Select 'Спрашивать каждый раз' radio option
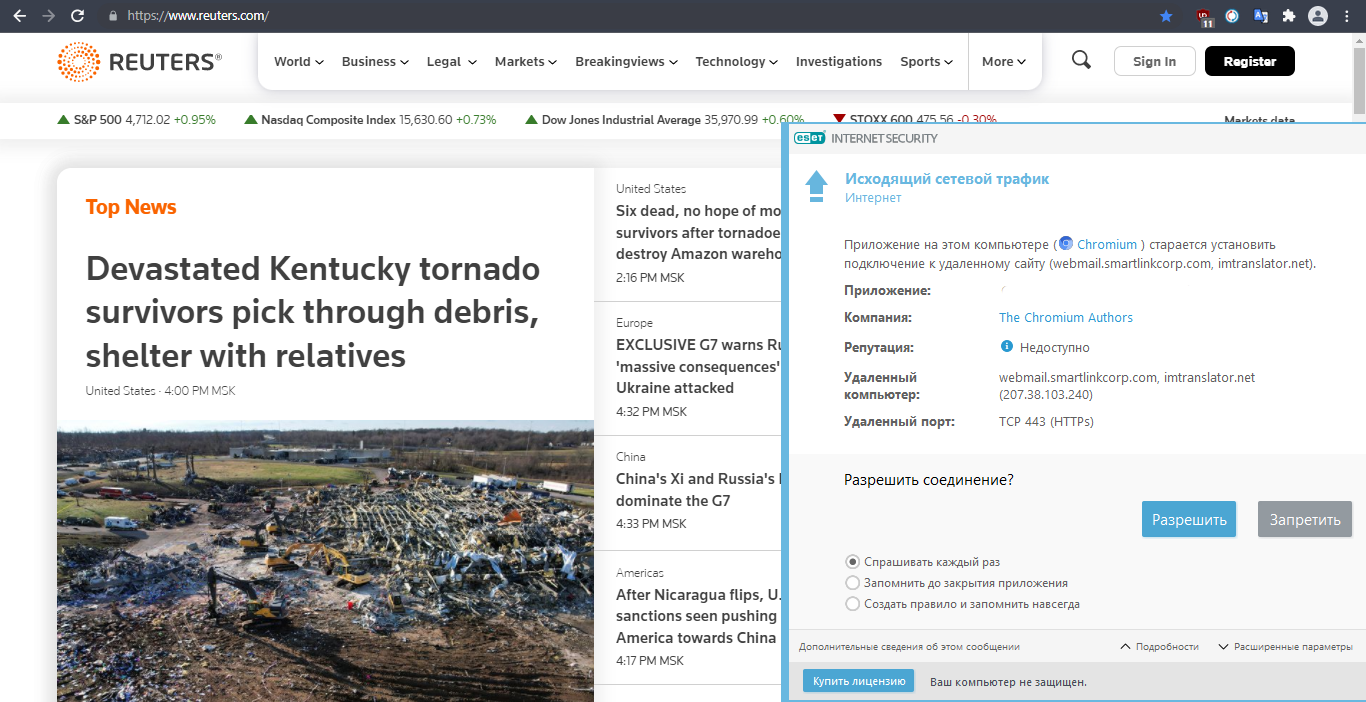This screenshot has height=702, width=1366. point(852,562)
